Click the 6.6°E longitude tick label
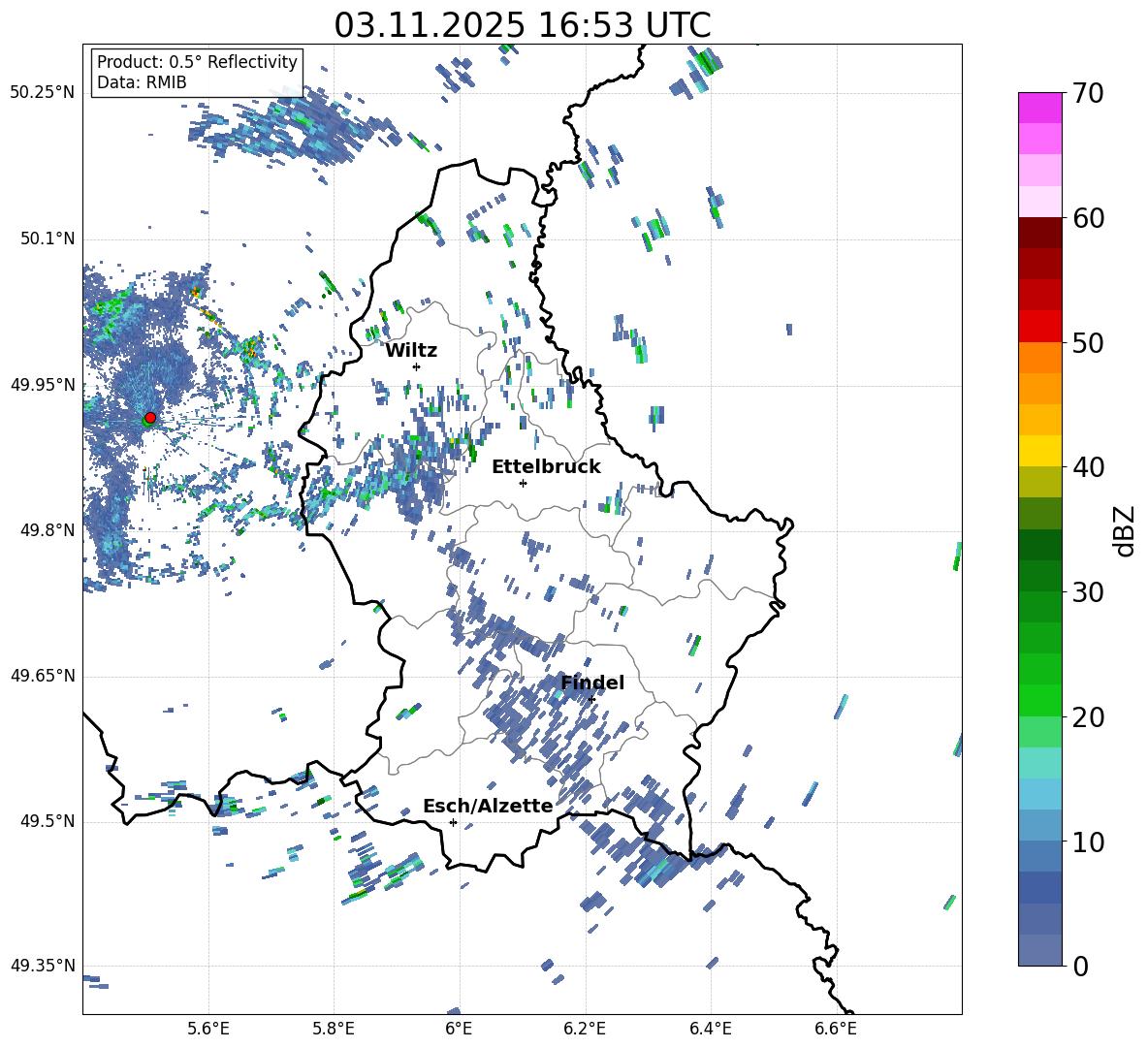 836,1028
